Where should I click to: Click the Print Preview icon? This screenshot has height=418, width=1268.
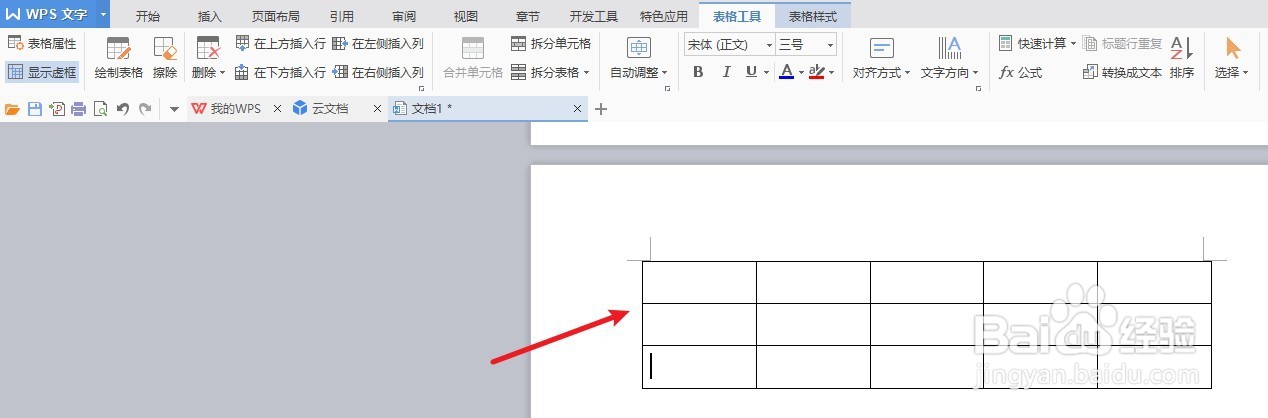tap(100, 109)
